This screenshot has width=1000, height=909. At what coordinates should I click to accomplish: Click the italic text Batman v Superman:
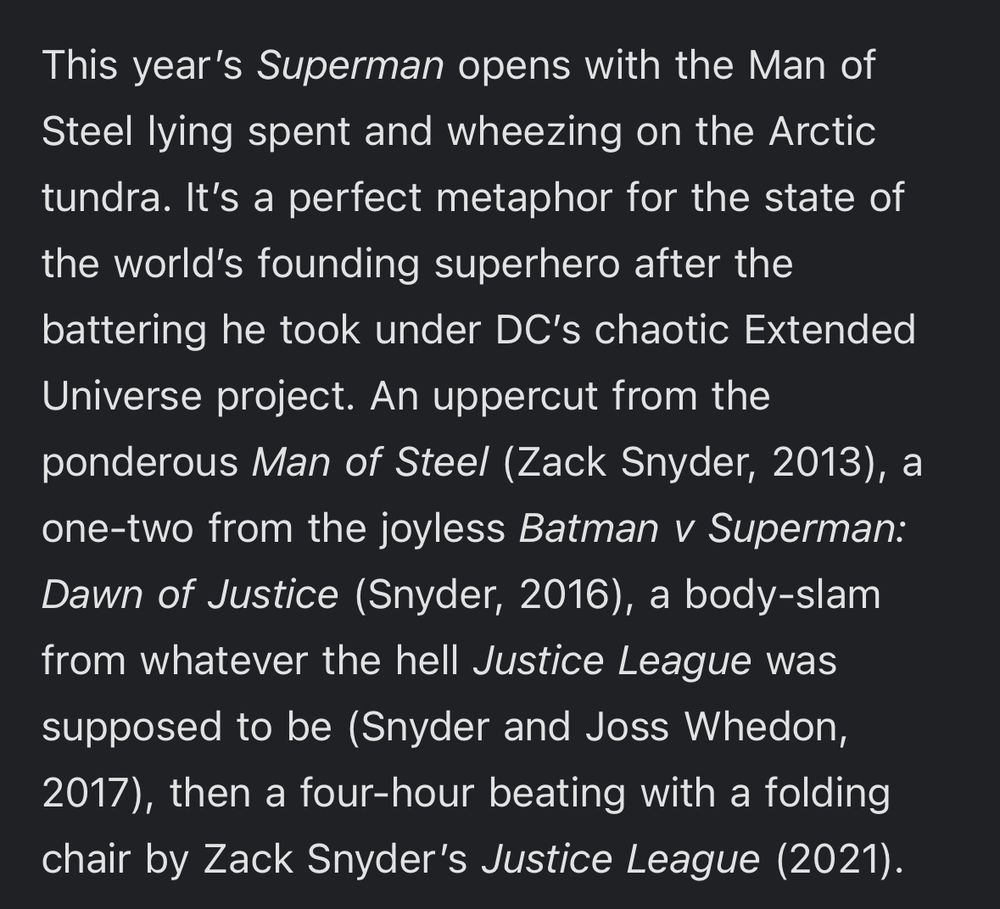click(x=712, y=528)
